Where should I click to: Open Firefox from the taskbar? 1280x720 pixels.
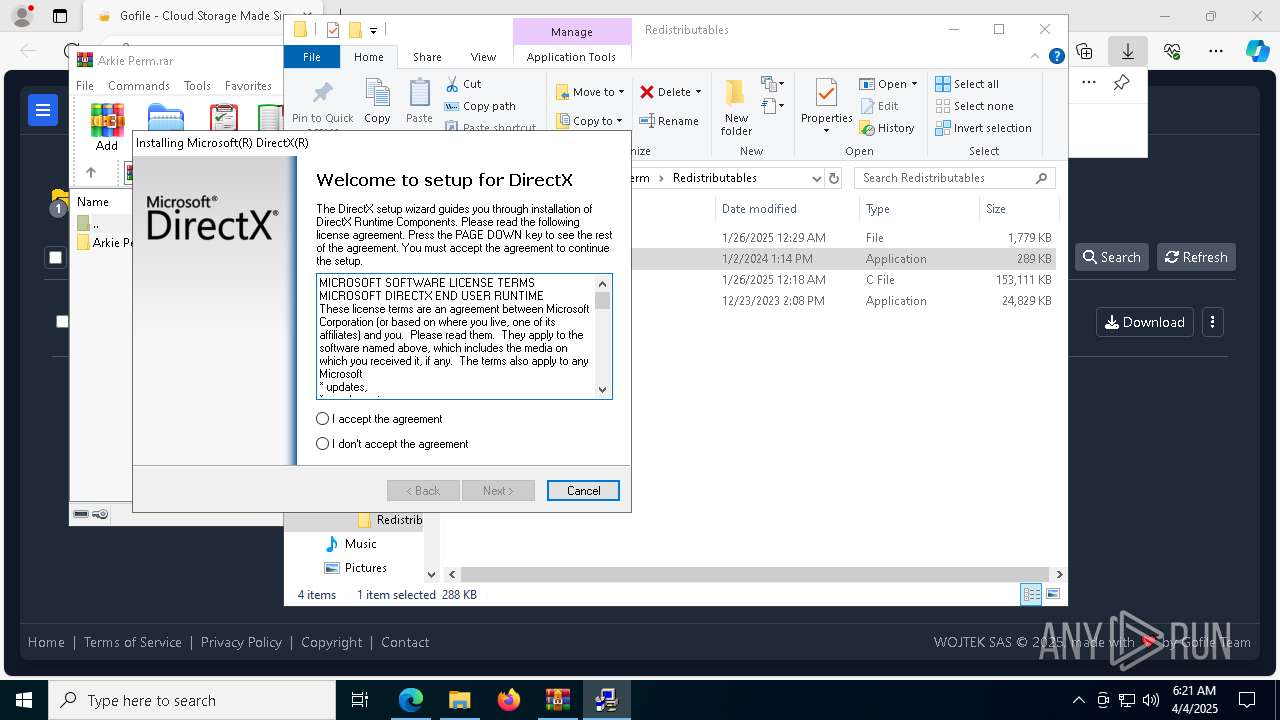click(509, 700)
